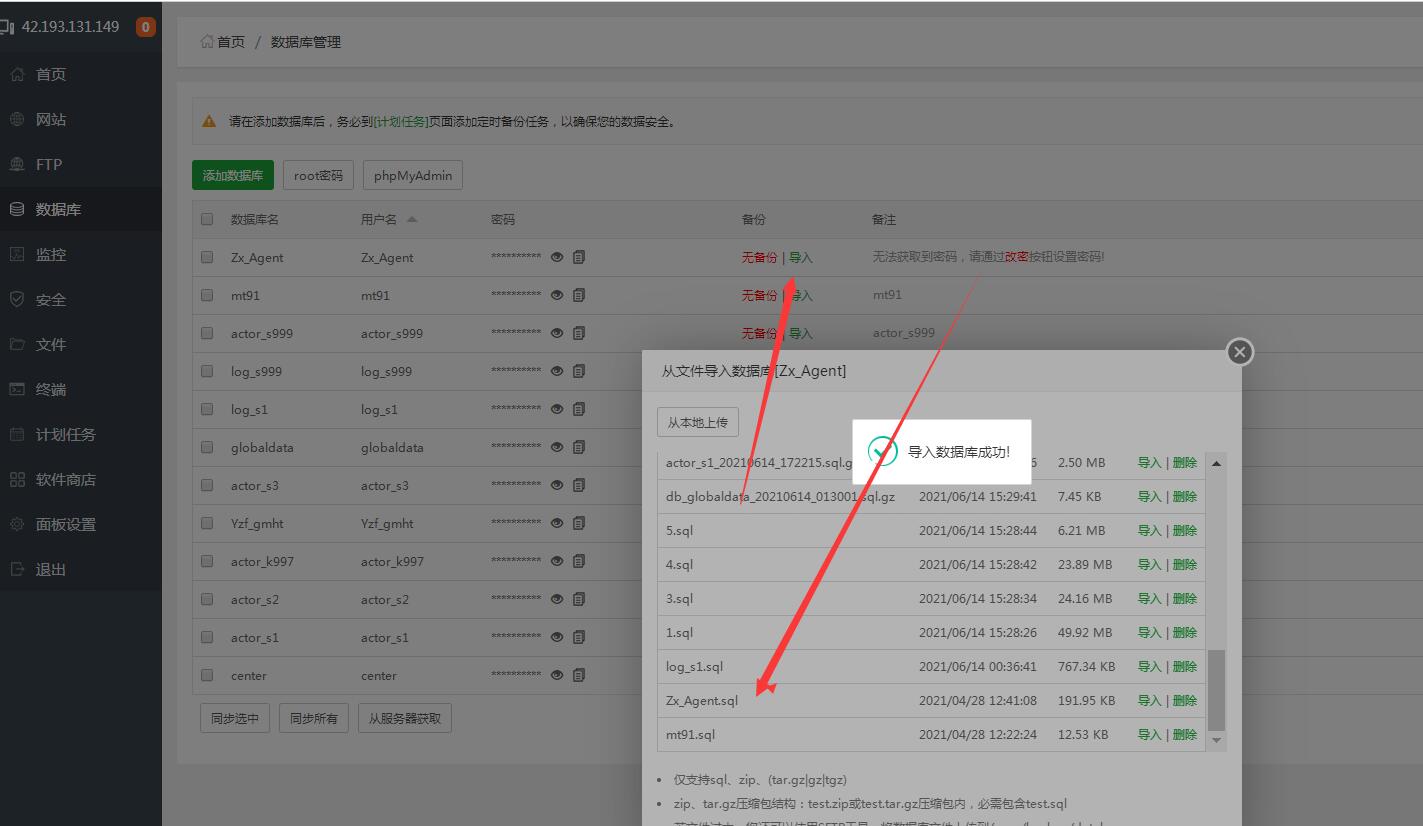Sort by 用户名 column arrow
The height and width of the screenshot is (826, 1423).
click(x=412, y=219)
